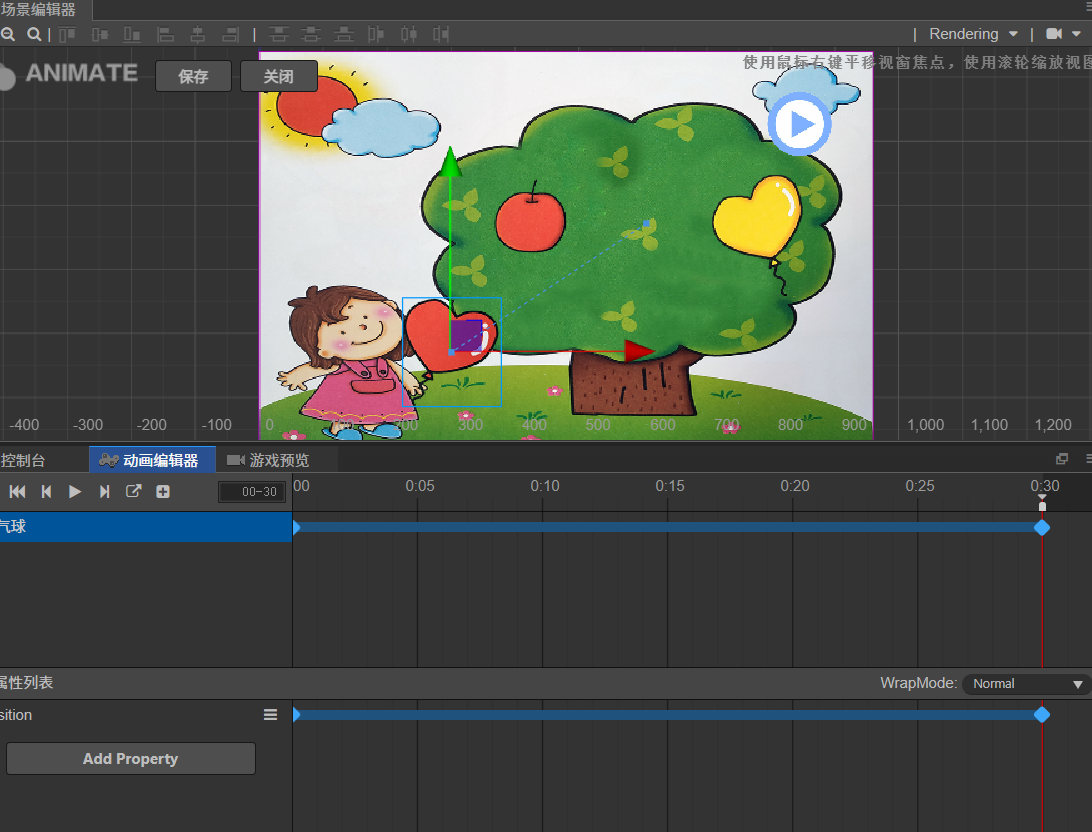Viewport: 1092px width, 832px height.
Task: Open the position property hamburger menu
Action: [270, 715]
